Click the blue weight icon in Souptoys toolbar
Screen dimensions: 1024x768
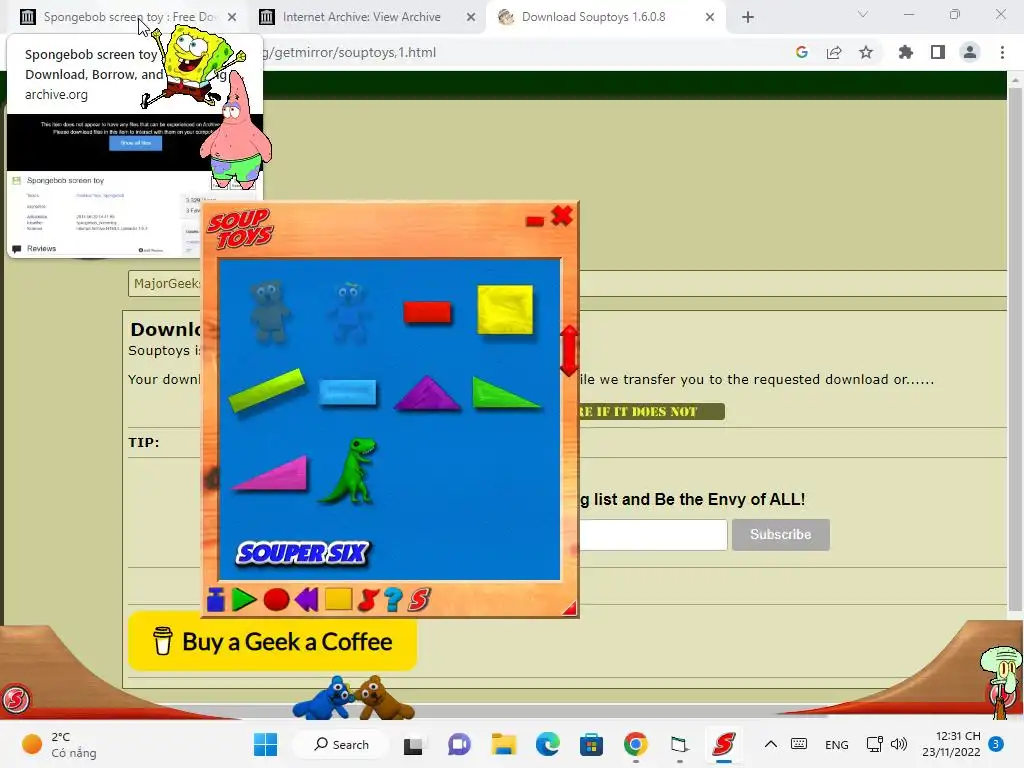pyautogui.click(x=216, y=600)
